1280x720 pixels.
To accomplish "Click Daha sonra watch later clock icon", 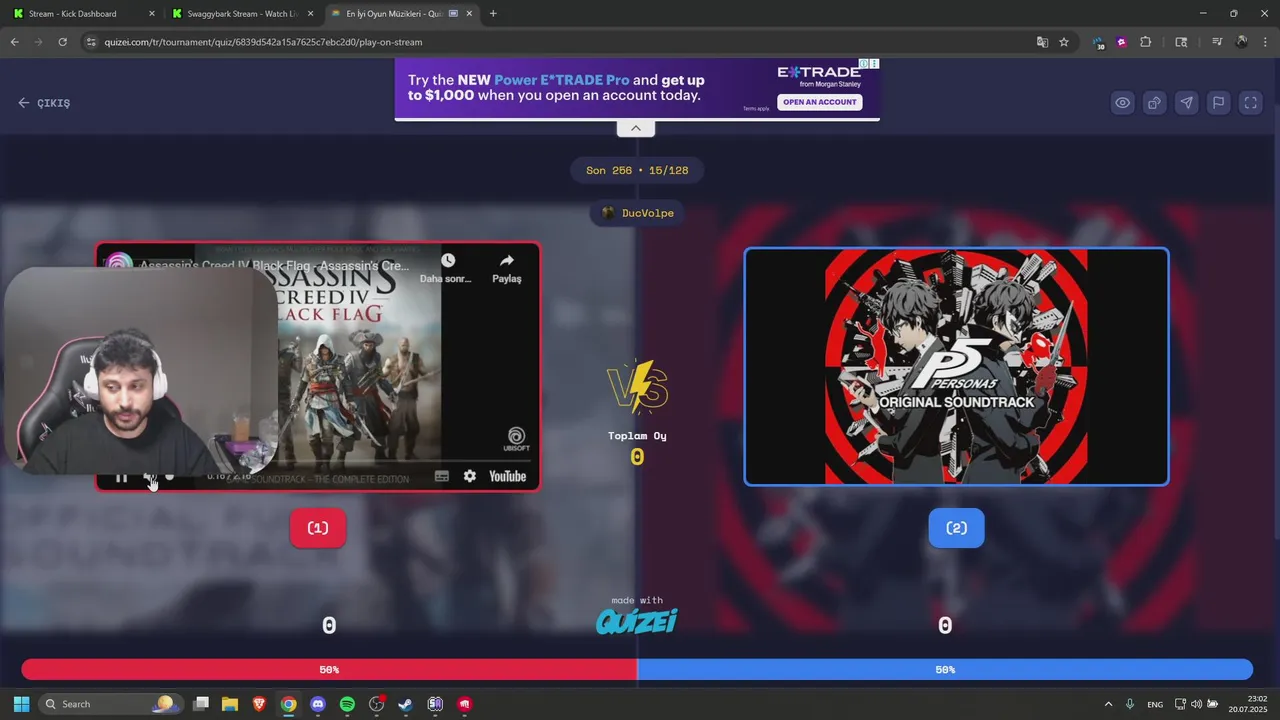I will [x=447, y=267].
